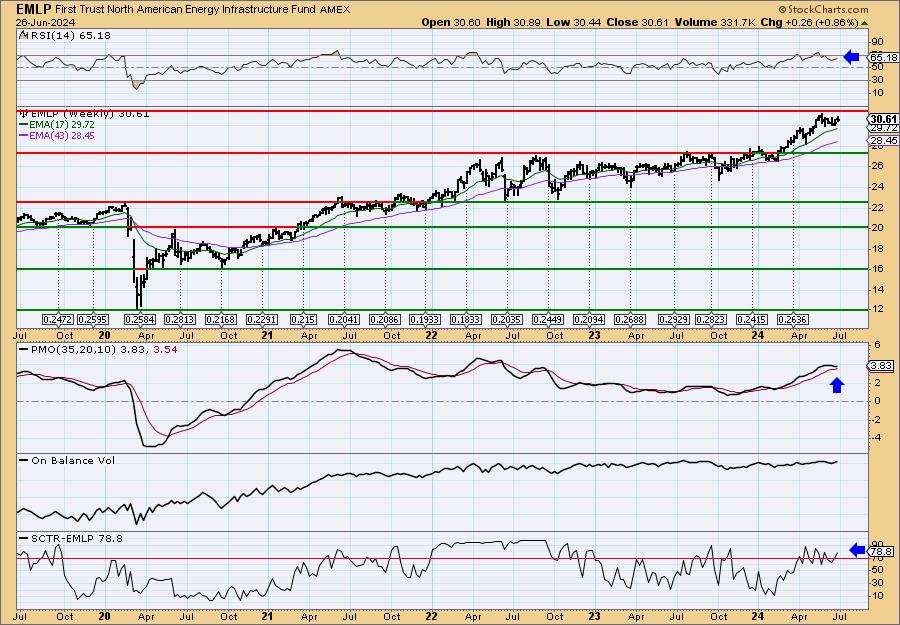This screenshot has height=625, width=900.
Task: Click the 12 label on the price axis
Action: coord(878,310)
